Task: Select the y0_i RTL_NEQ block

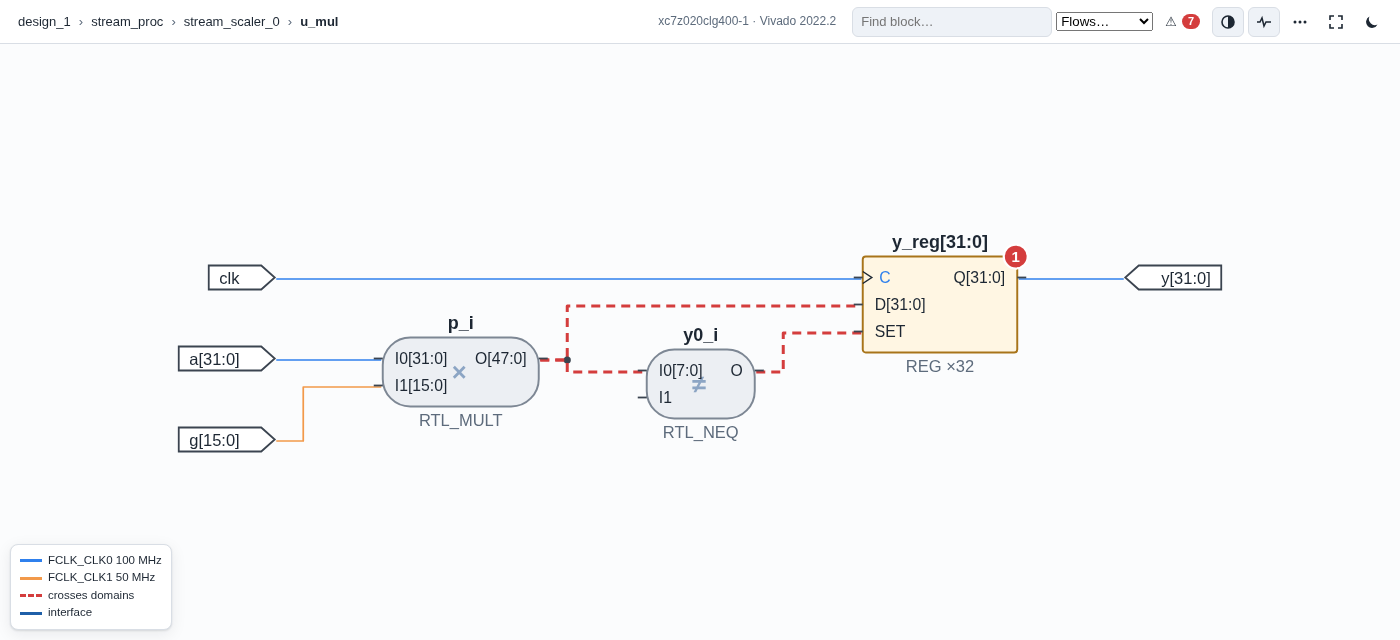Action: click(701, 384)
